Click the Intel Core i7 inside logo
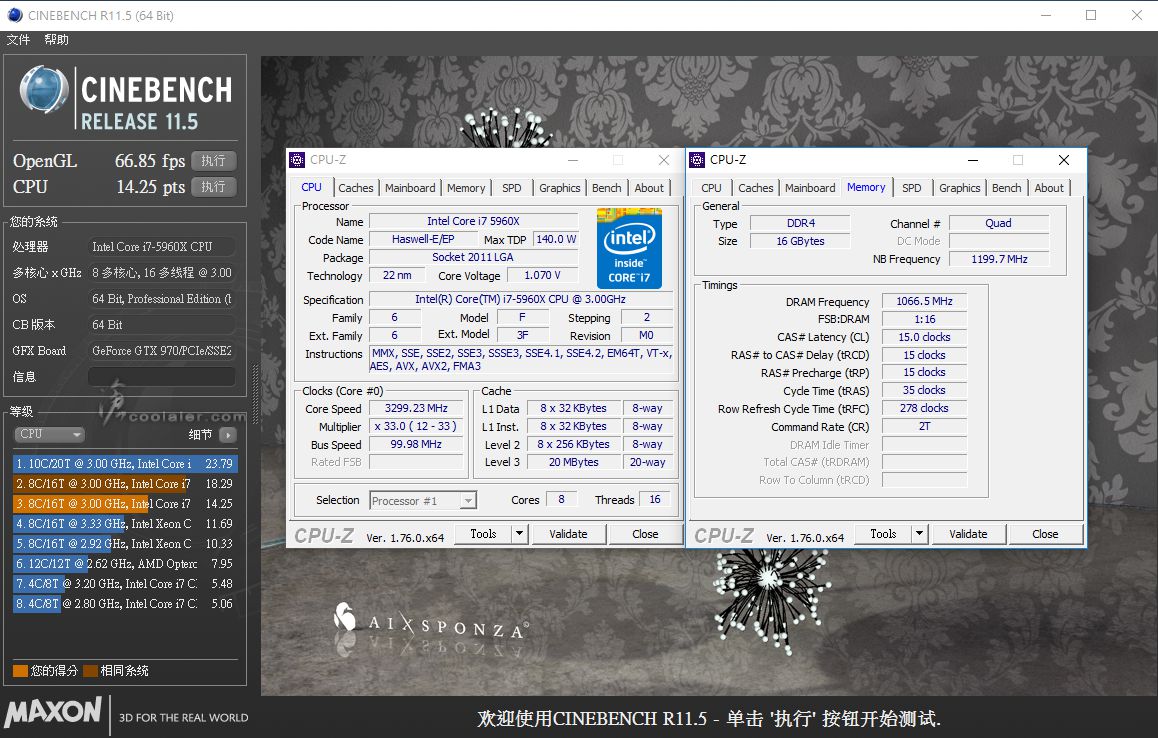Screen dimensions: 1158x738 point(629,248)
